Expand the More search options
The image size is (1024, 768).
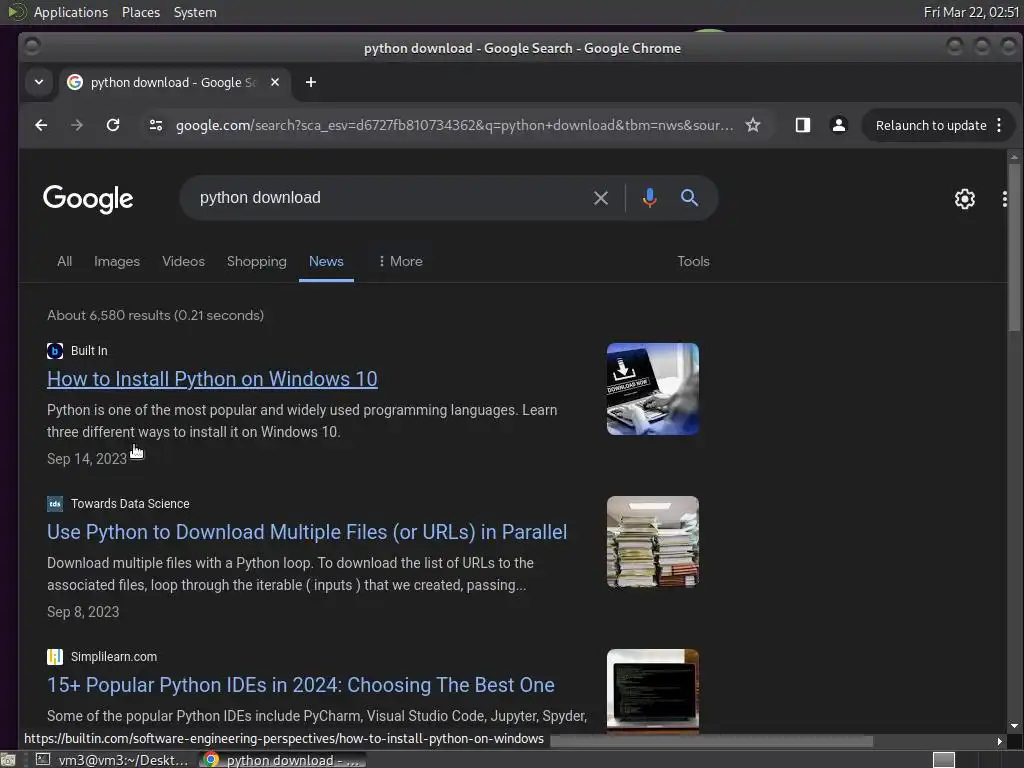point(400,261)
